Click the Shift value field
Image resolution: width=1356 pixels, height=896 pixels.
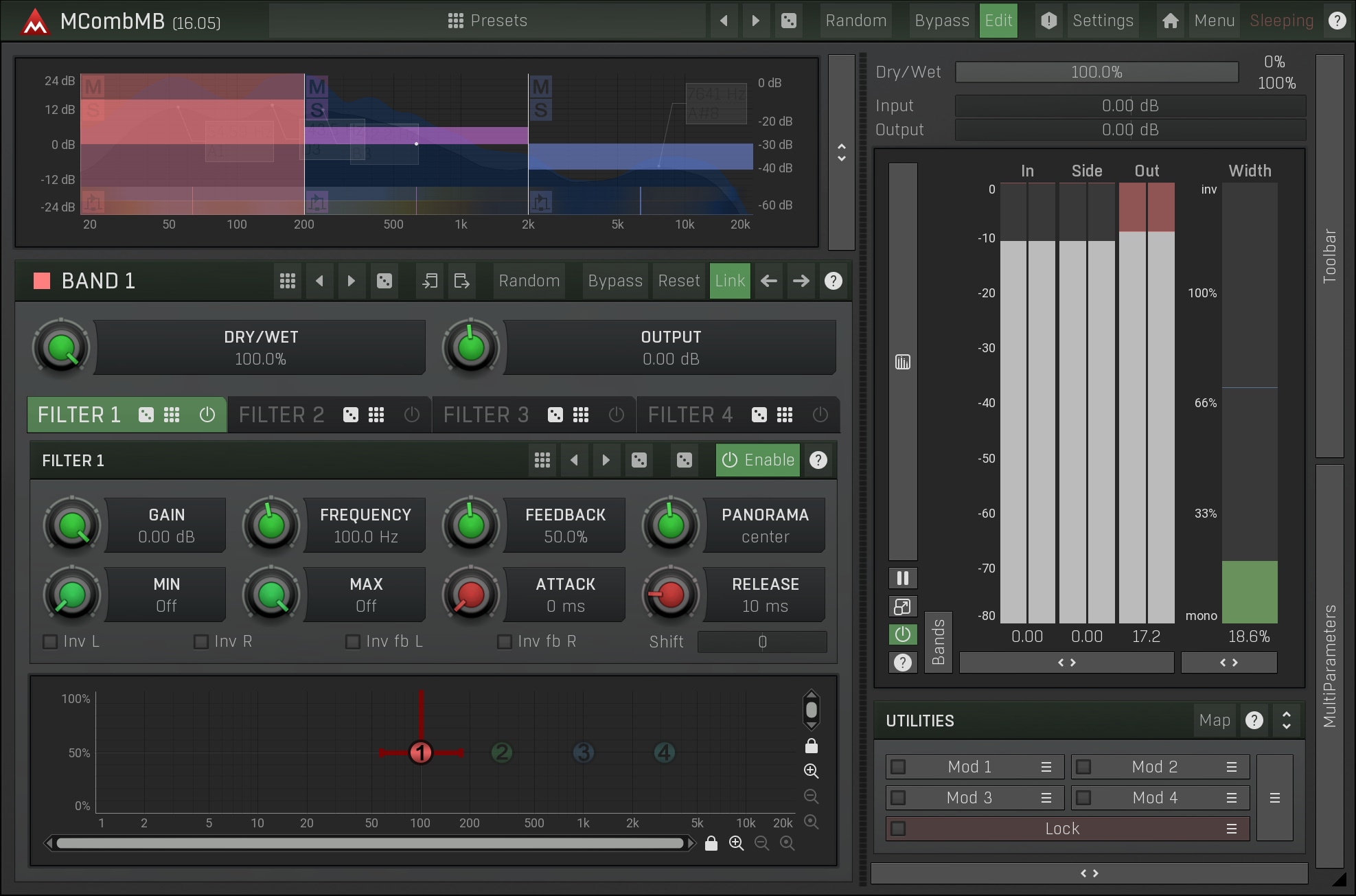coord(762,642)
